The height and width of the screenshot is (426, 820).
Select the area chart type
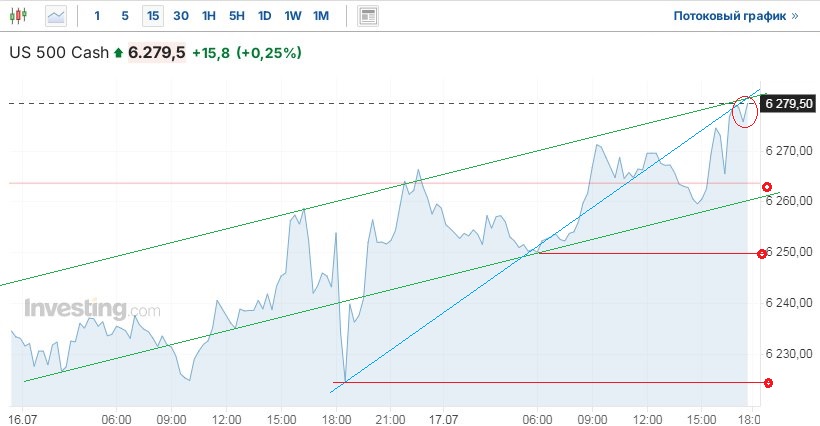point(56,16)
